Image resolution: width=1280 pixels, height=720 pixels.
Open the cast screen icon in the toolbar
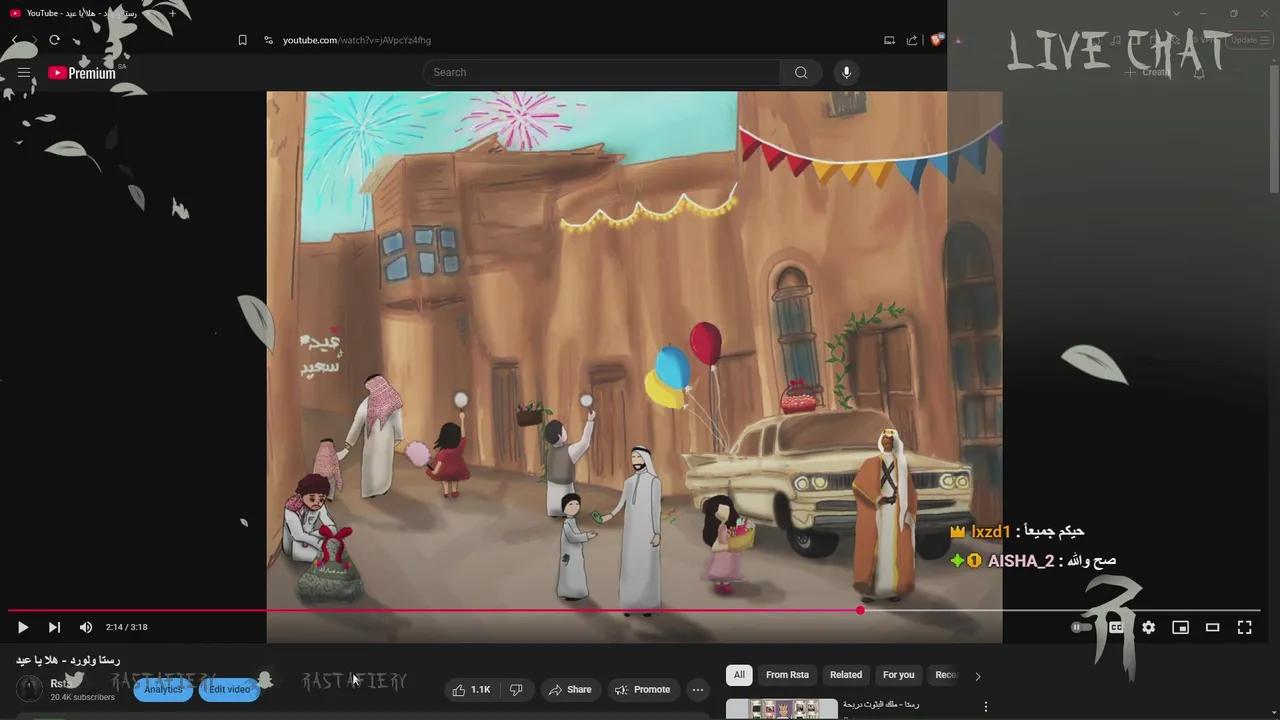pos(889,40)
